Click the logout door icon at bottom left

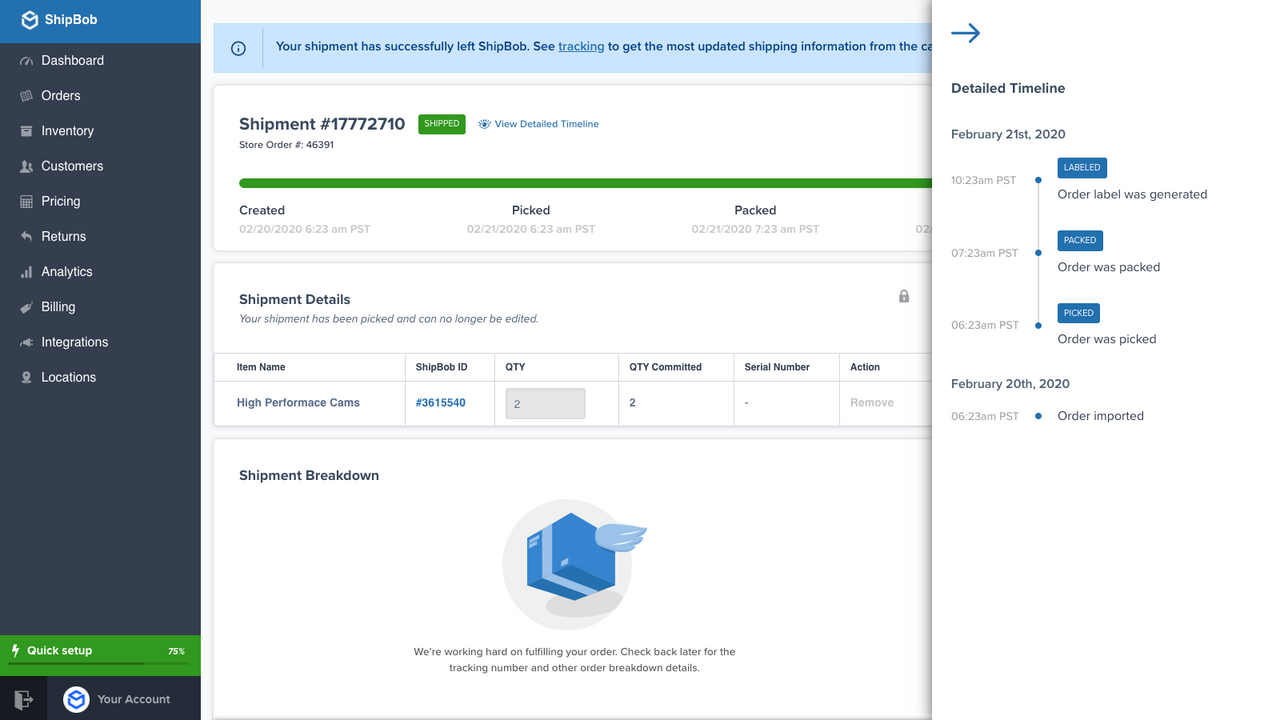[23, 699]
